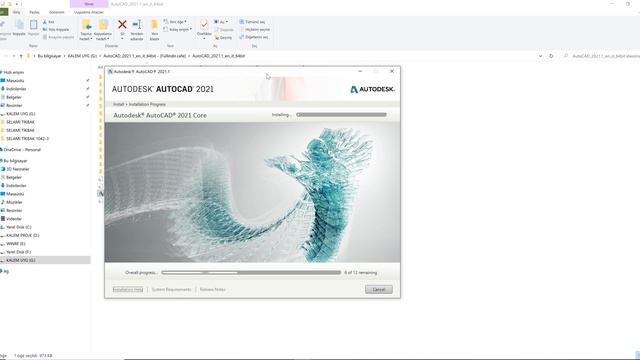640x360 pixels.
Task: Open the Aç dropdown in ribbon
Action: [221, 22]
